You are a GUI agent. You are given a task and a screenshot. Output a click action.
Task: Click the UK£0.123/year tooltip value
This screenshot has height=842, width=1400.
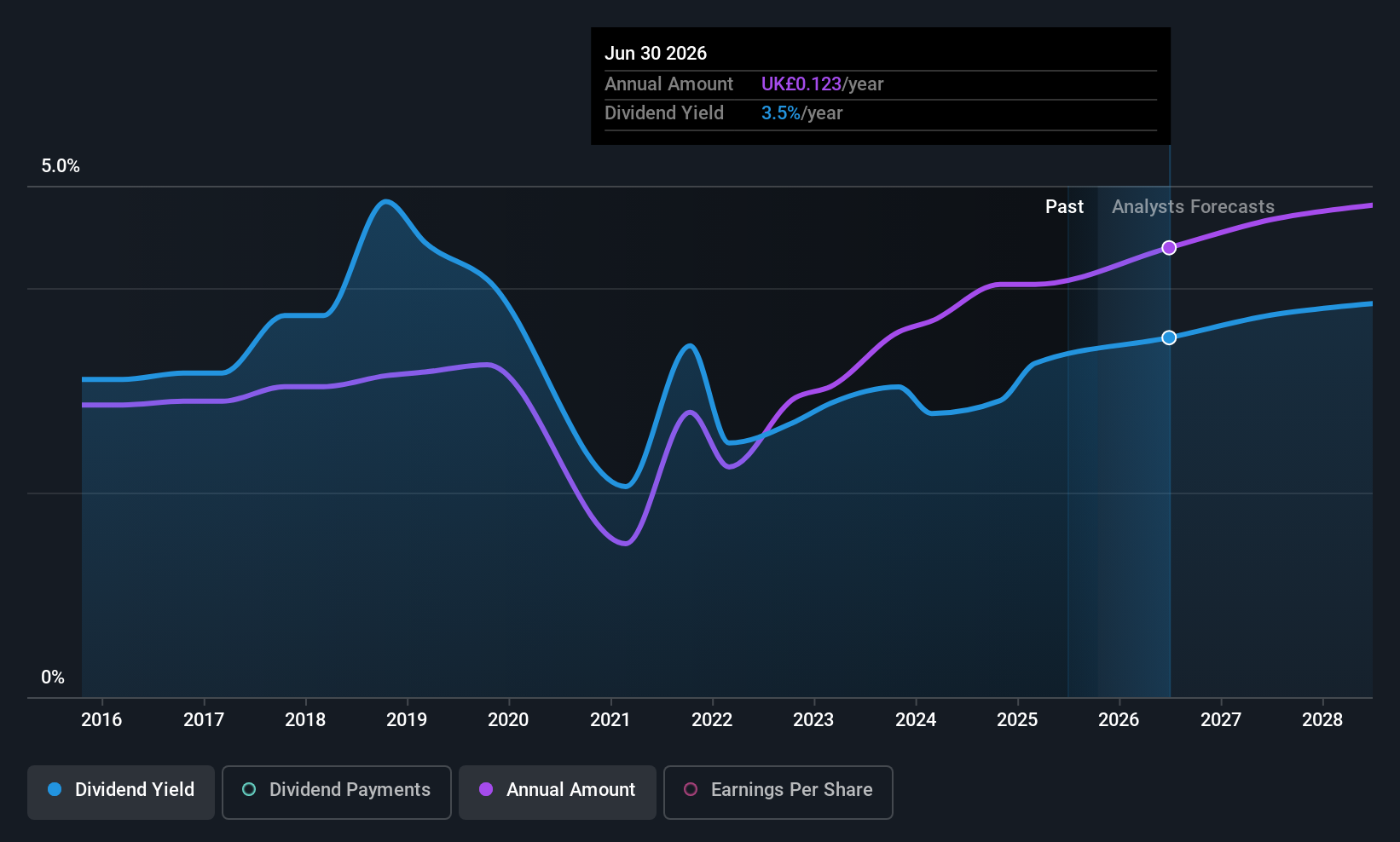[x=822, y=84]
